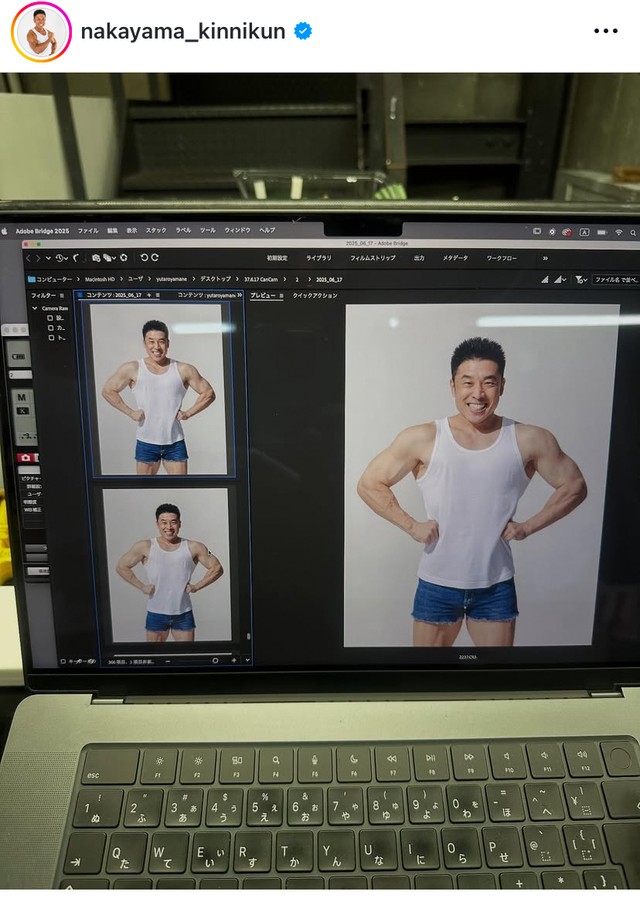This screenshot has height=898, width=640.
Task: Expand more workspaces chevron after ワークフロー
Action: (x=545, y=258)
